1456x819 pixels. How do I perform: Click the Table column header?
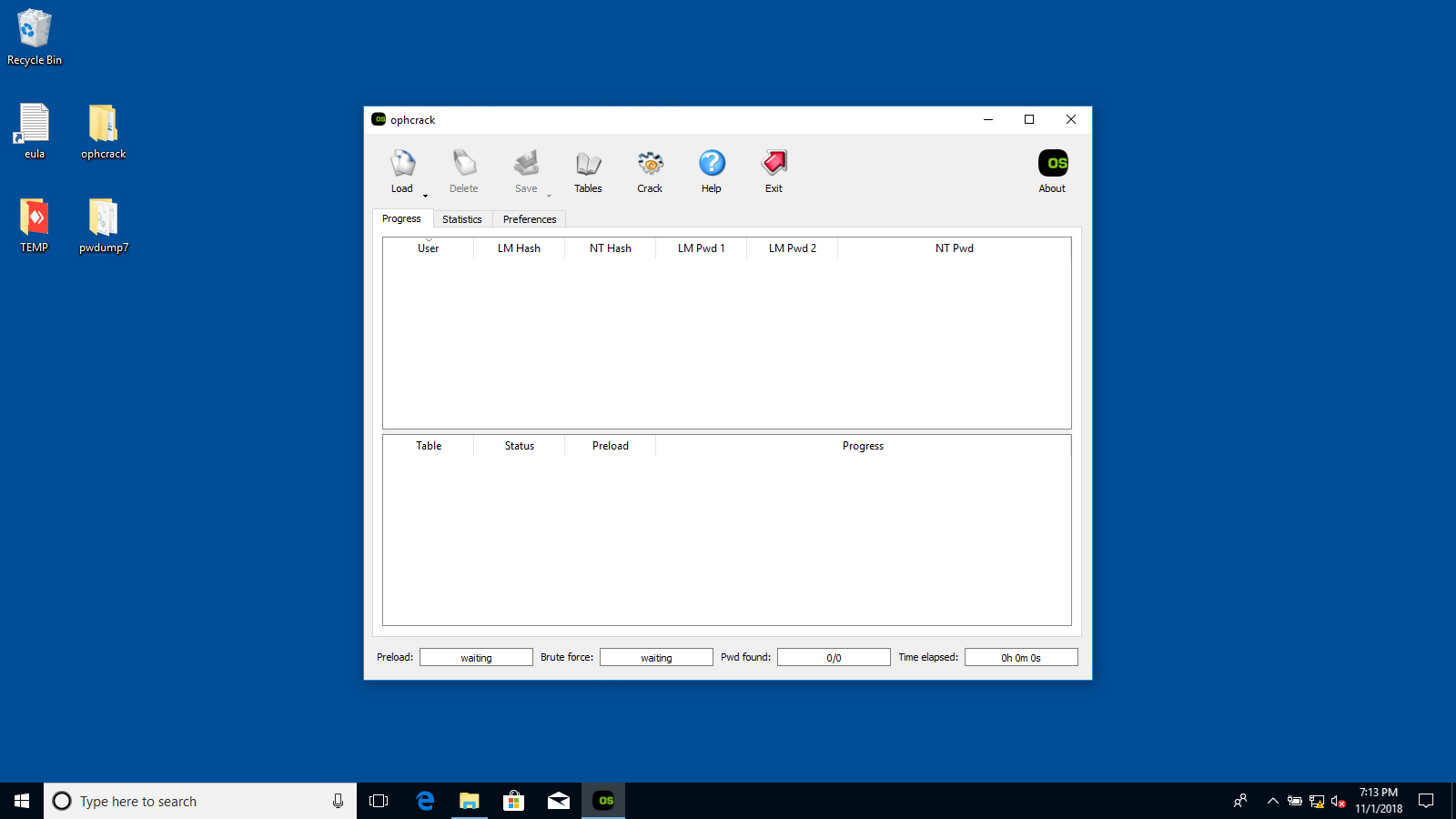[x=429, y=446]
